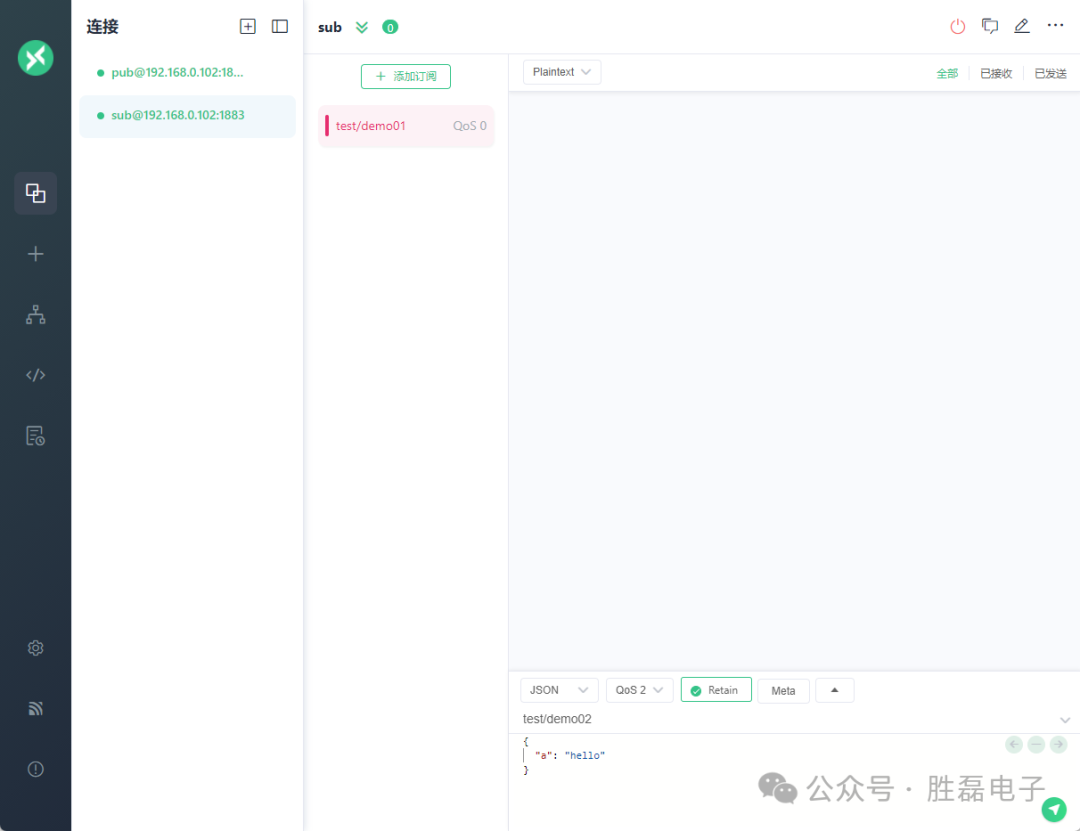Click the green send message button

point(1054,809)
